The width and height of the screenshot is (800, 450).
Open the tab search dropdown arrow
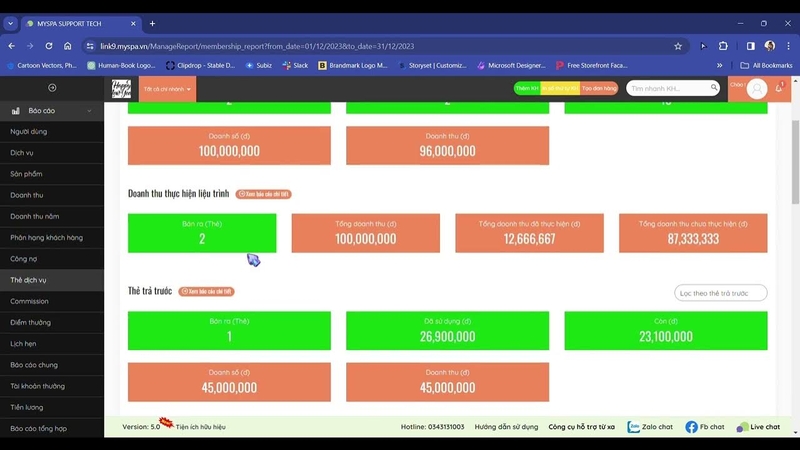[10, 23]
